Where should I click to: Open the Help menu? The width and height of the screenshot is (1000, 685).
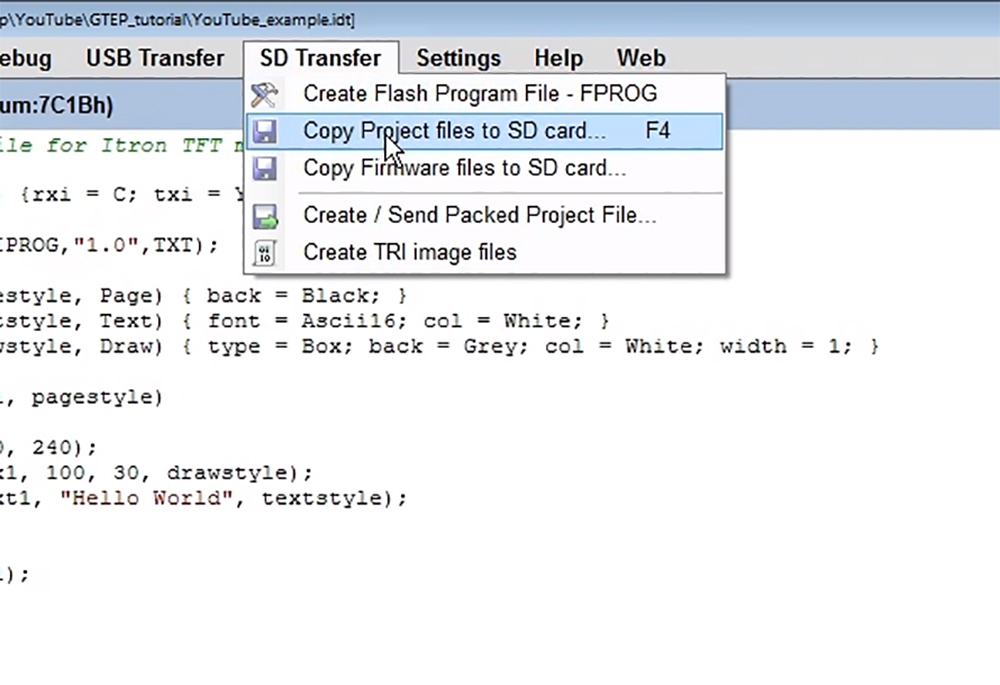click(558, 58)
